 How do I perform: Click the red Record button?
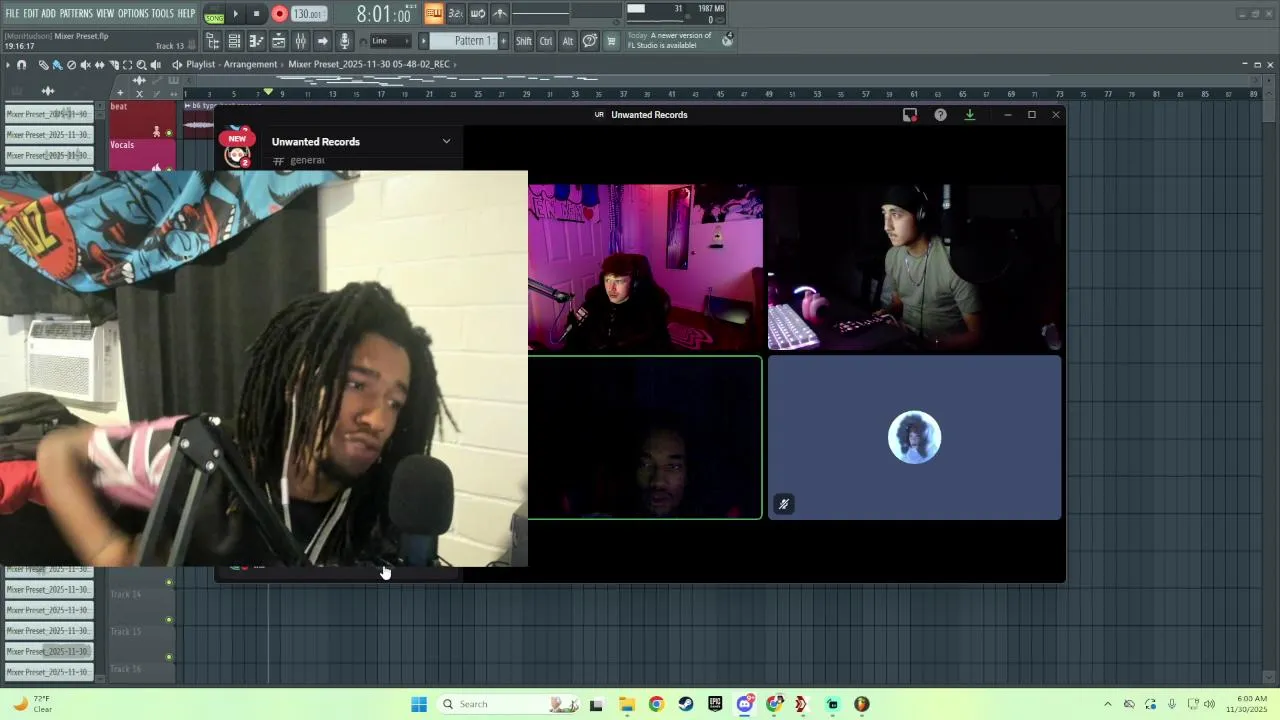tap(279, 14)
